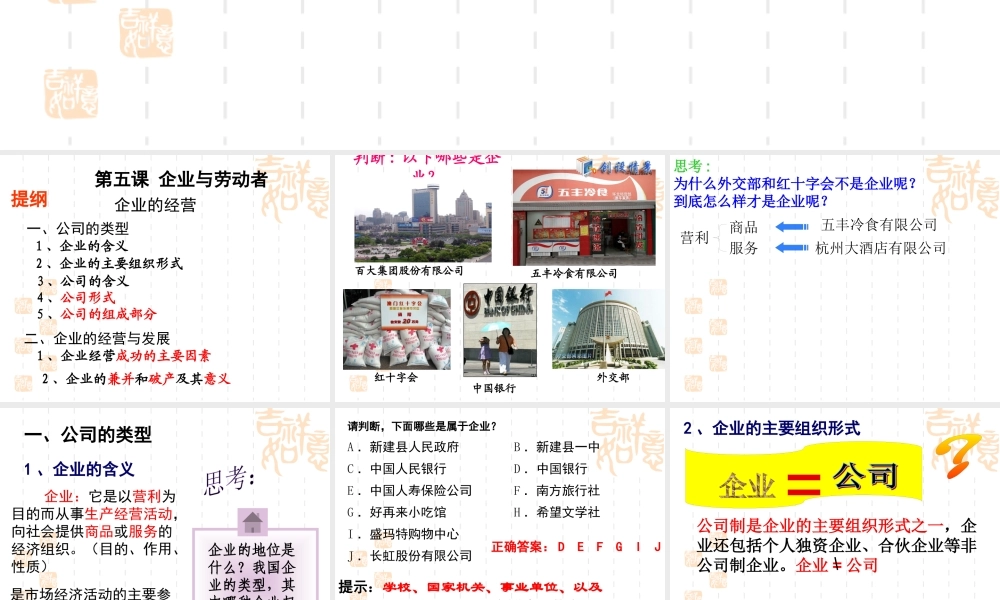Click the subtitle 企业的经营
The width and height of the screenshot is (1000, 600).
[155, 205]
